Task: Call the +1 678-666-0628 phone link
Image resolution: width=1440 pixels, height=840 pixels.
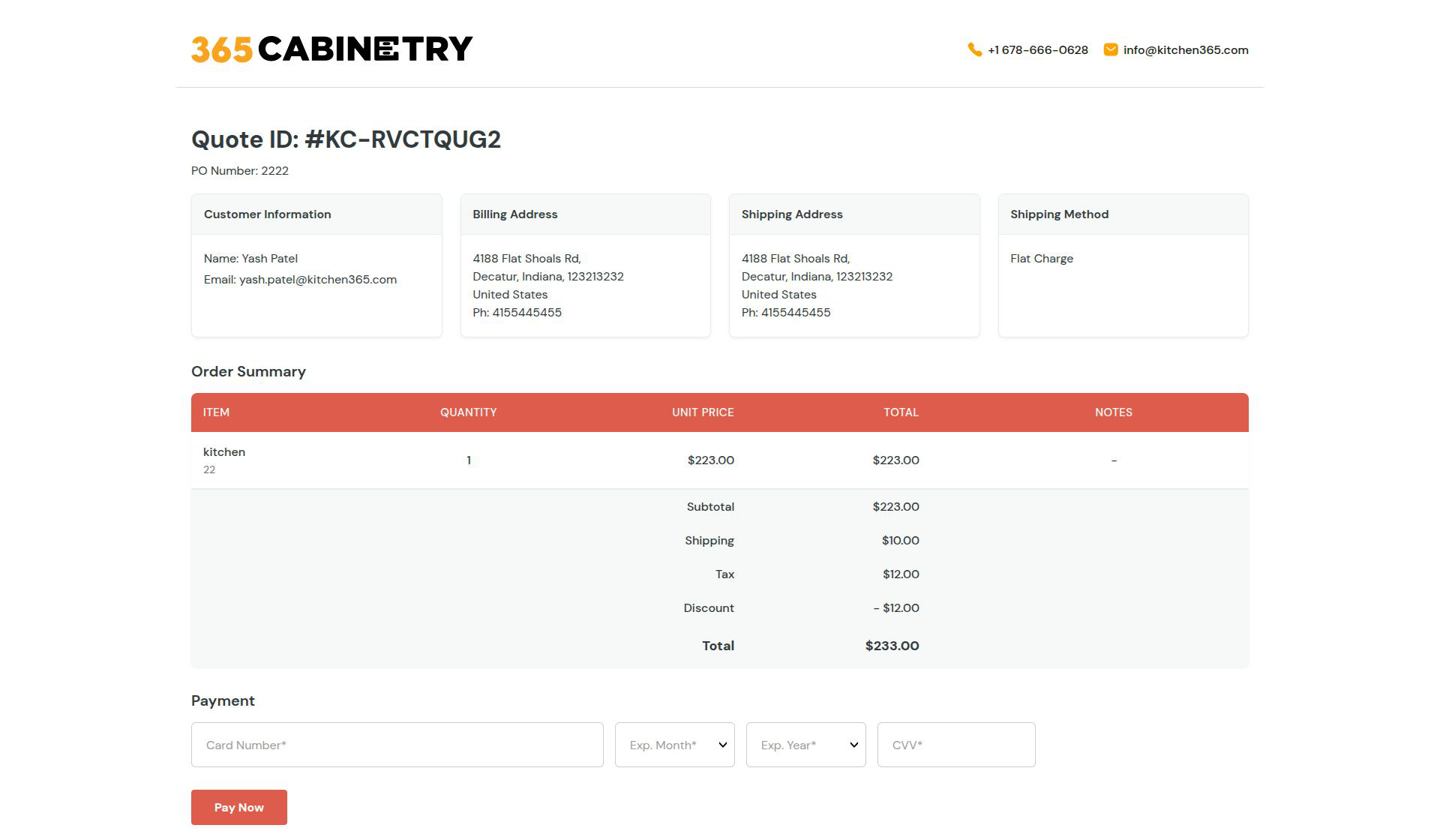Action: pyautogui.click(x=1038, y=50)
